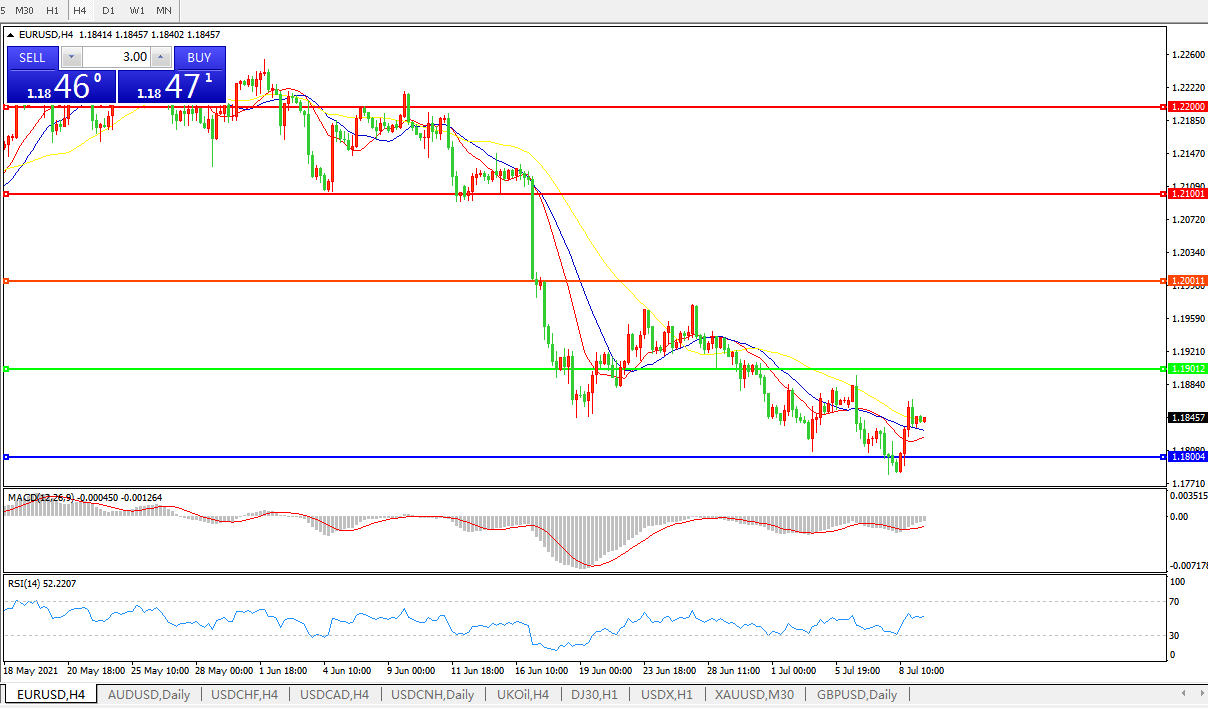The image size is (1208, 708).
Task: Increase trade volume with the up arrow
Action: pos(160,58)
